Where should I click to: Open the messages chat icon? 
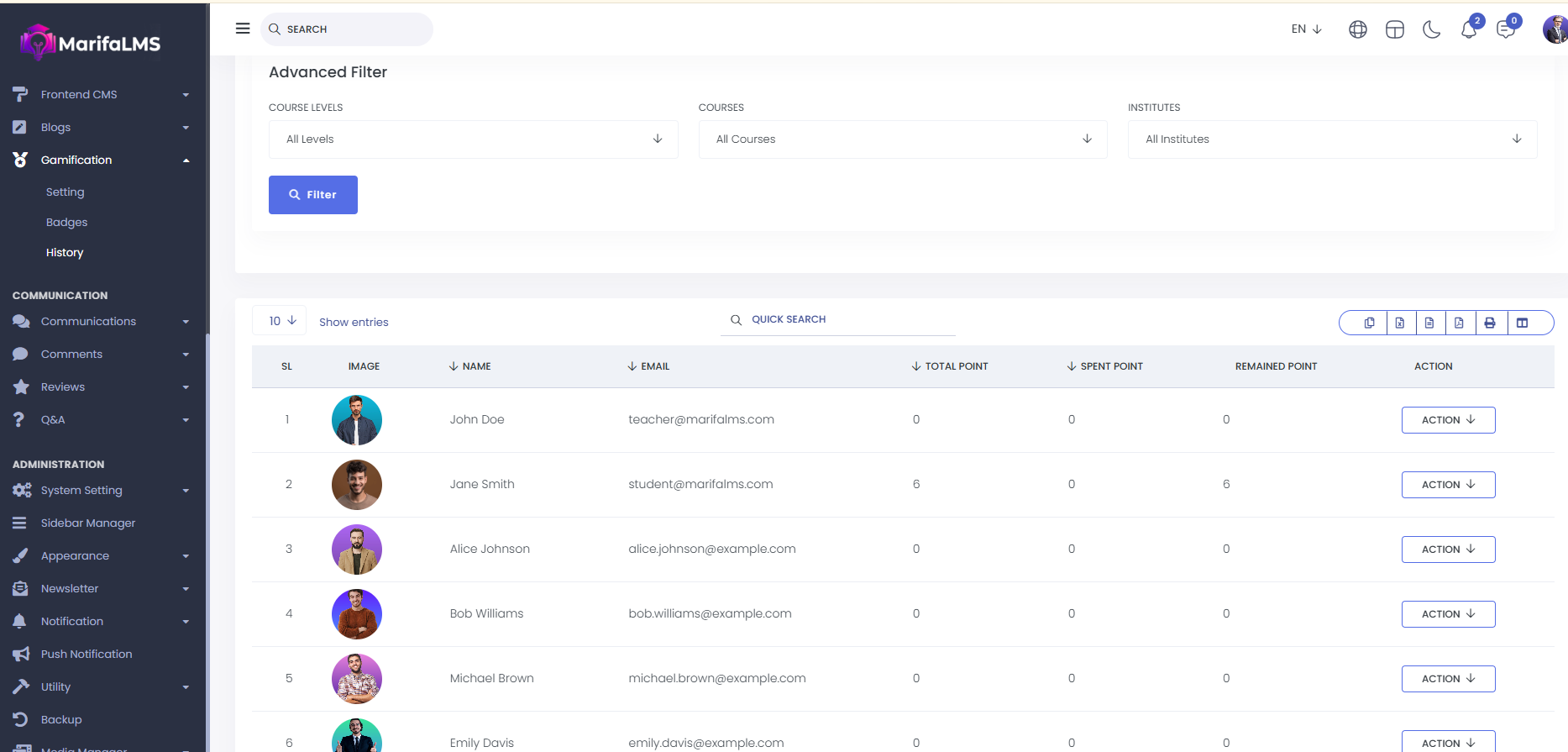tap(1505, 30)
